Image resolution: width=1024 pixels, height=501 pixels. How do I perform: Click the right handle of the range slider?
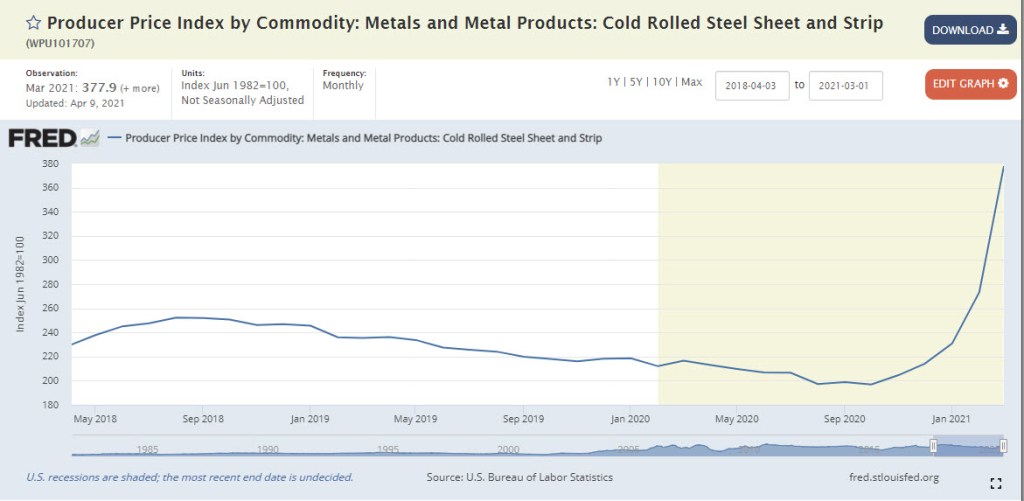[1001, 447]
